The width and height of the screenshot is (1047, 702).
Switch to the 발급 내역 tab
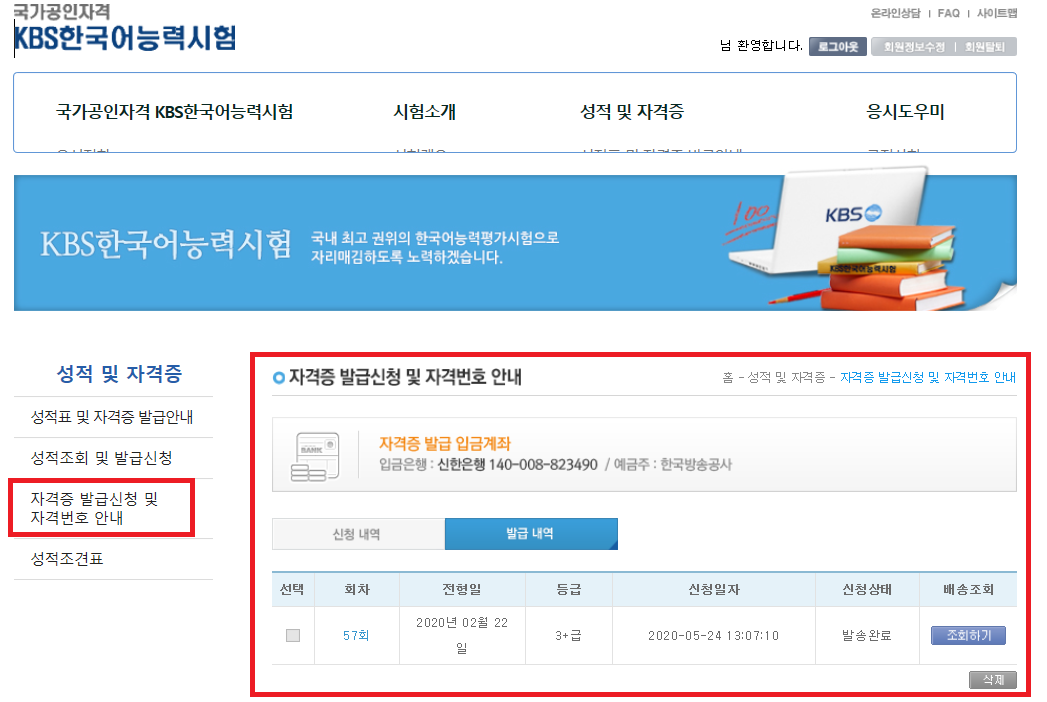pyautogui.click(x=531, y=534)
